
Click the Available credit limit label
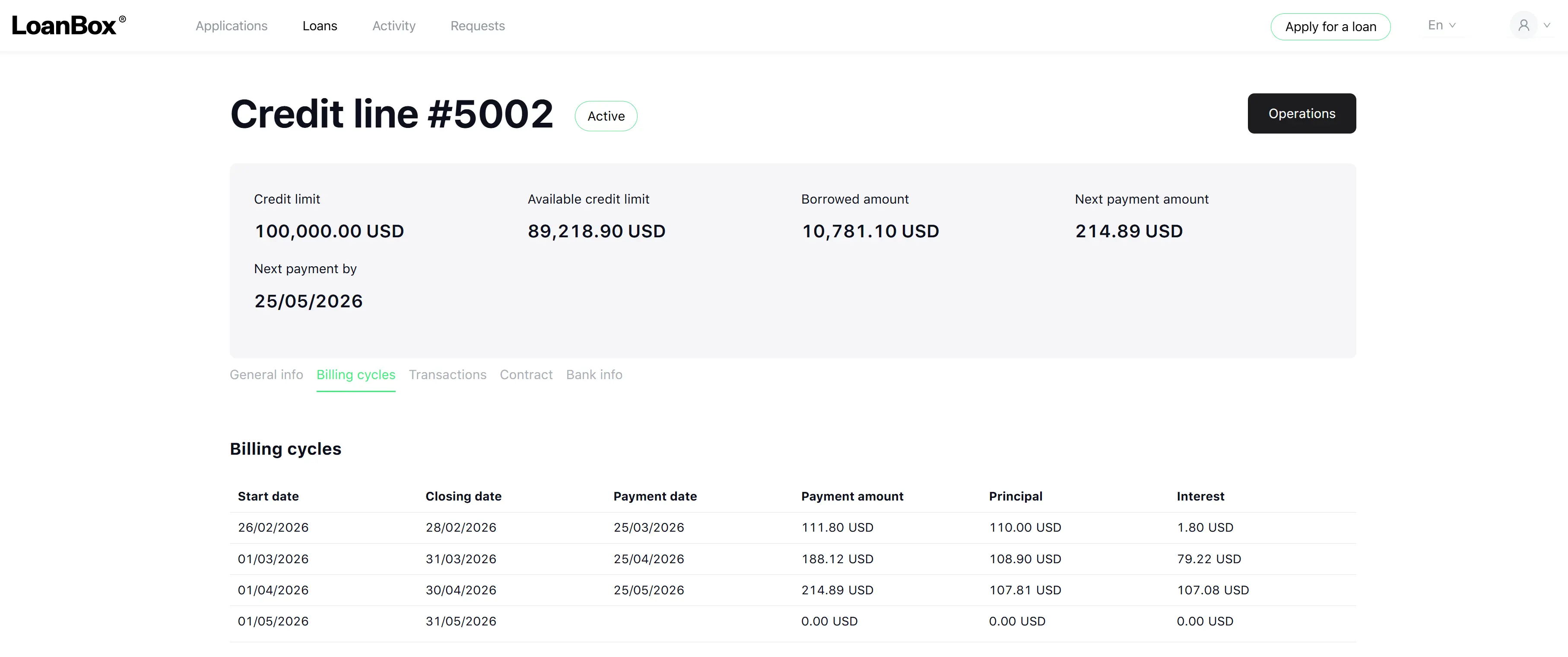tap(589, 199)
